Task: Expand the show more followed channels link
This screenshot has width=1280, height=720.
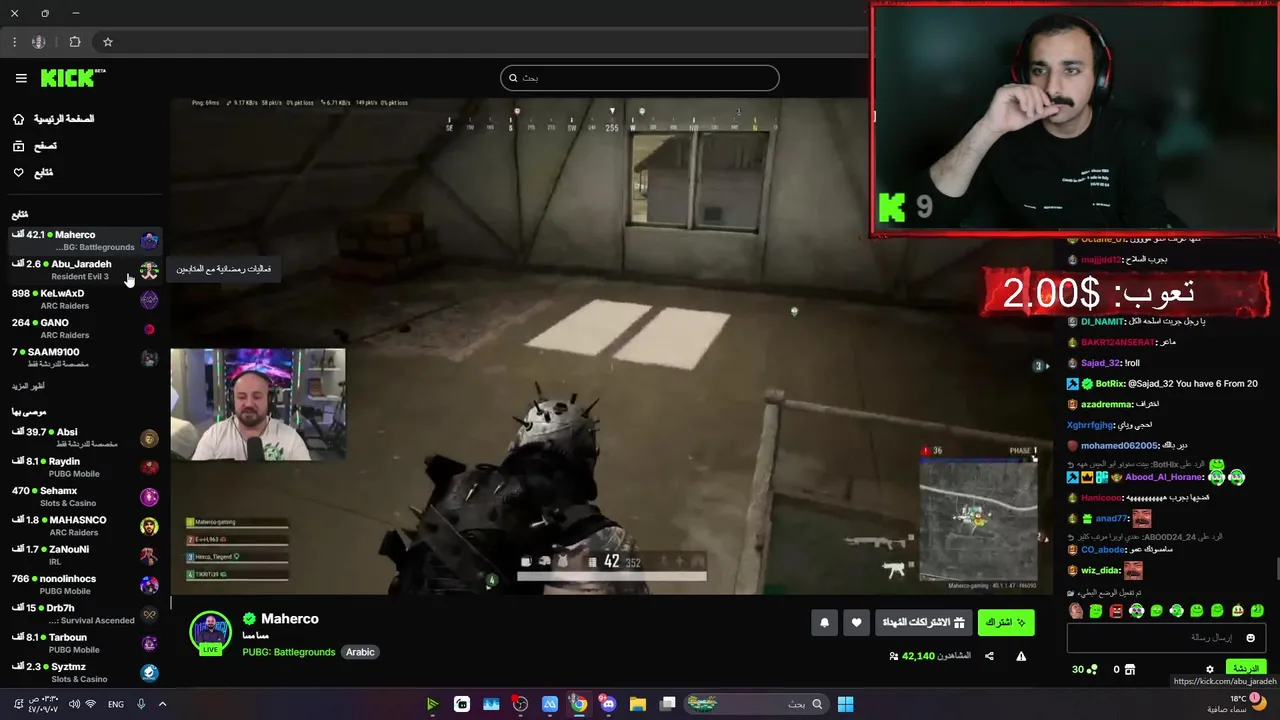Action: coord(28,386)
